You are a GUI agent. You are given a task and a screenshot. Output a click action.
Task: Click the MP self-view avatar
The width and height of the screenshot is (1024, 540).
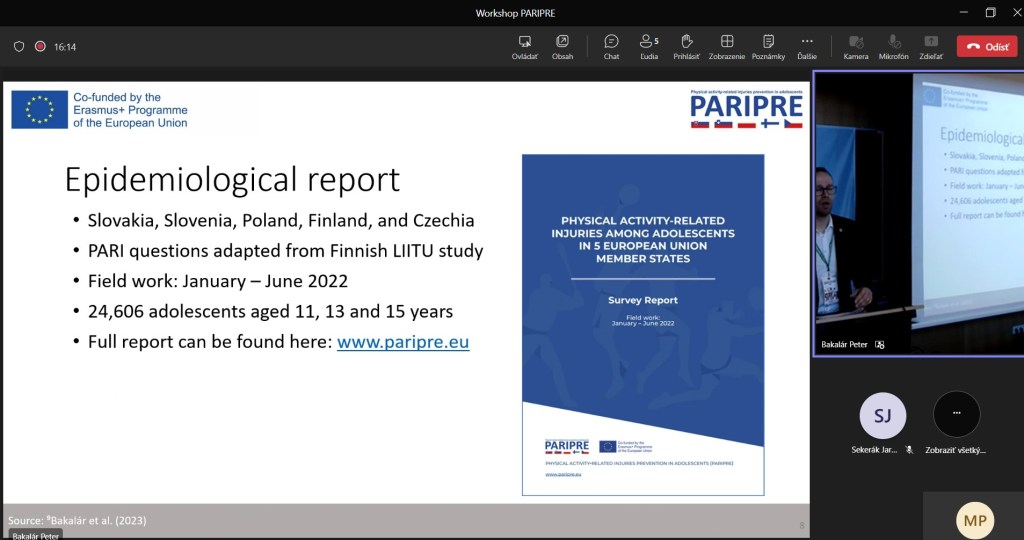point(975,519)
